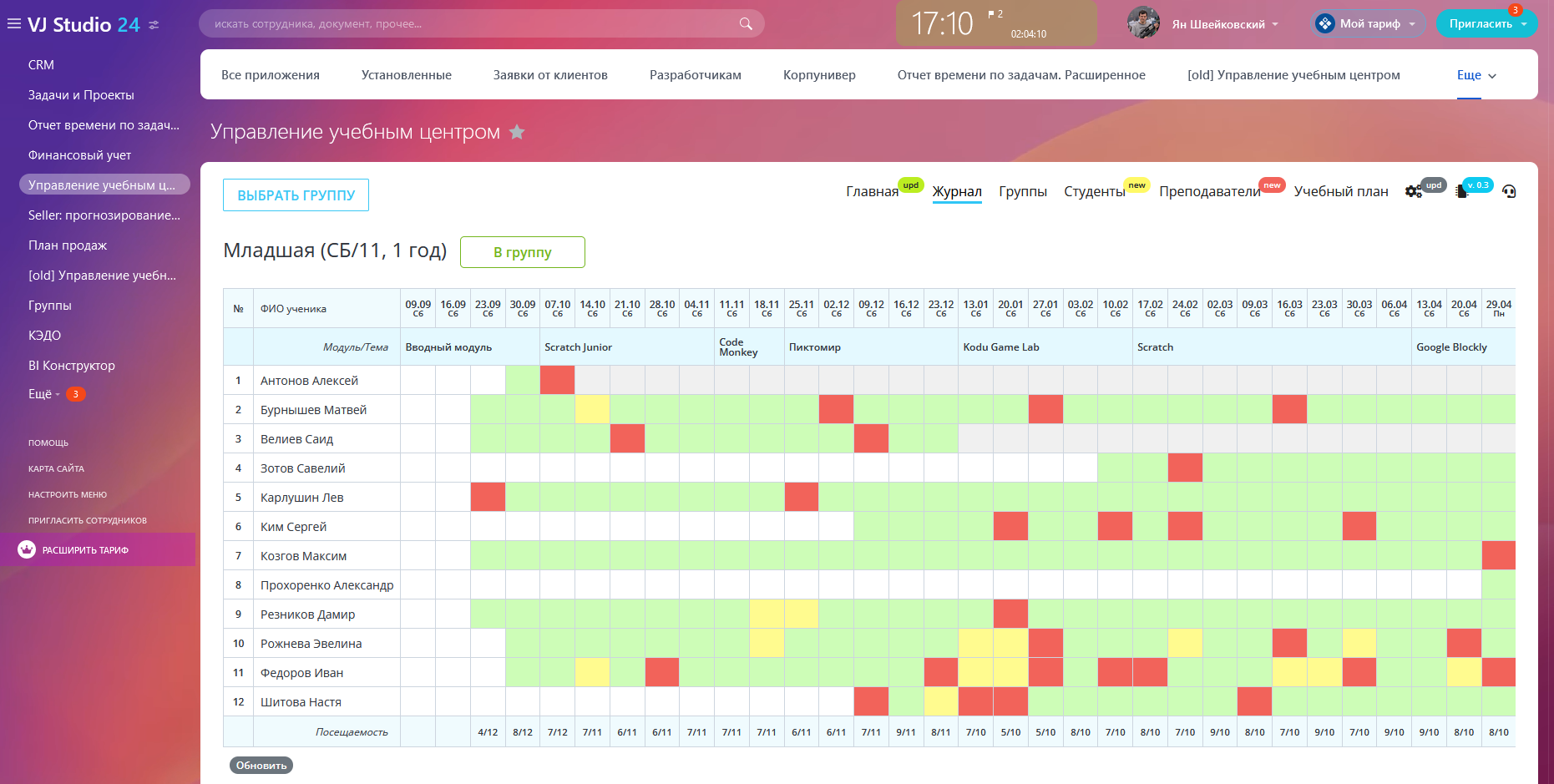Open the gears settings icon with upd badge

tap(1413, 191)
